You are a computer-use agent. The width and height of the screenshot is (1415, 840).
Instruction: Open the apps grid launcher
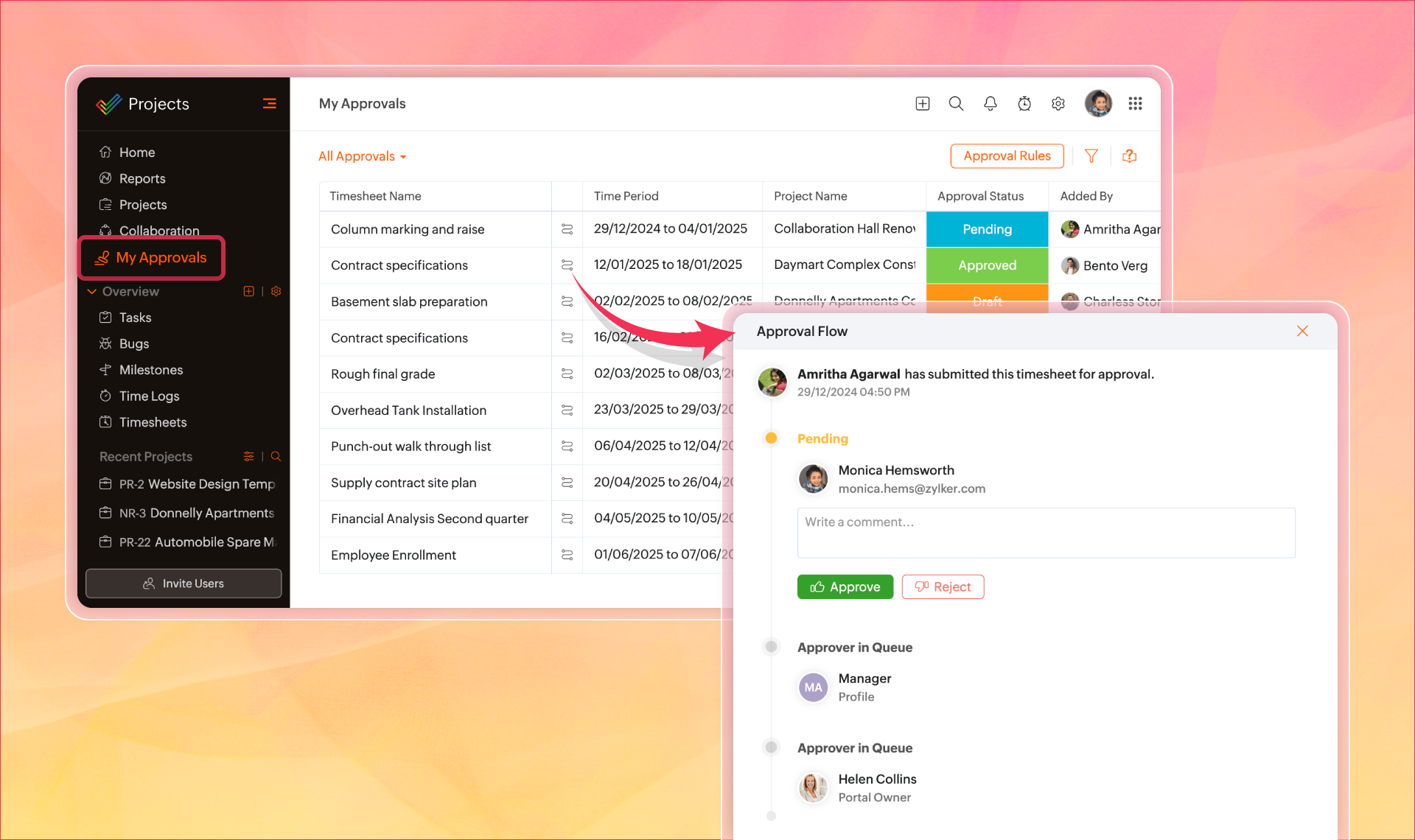pyautogui.click(x=1135, y=104)
